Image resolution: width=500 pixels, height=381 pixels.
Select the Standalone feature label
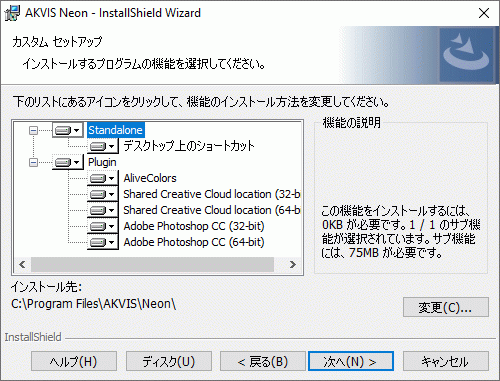click(x=116, y=130)
